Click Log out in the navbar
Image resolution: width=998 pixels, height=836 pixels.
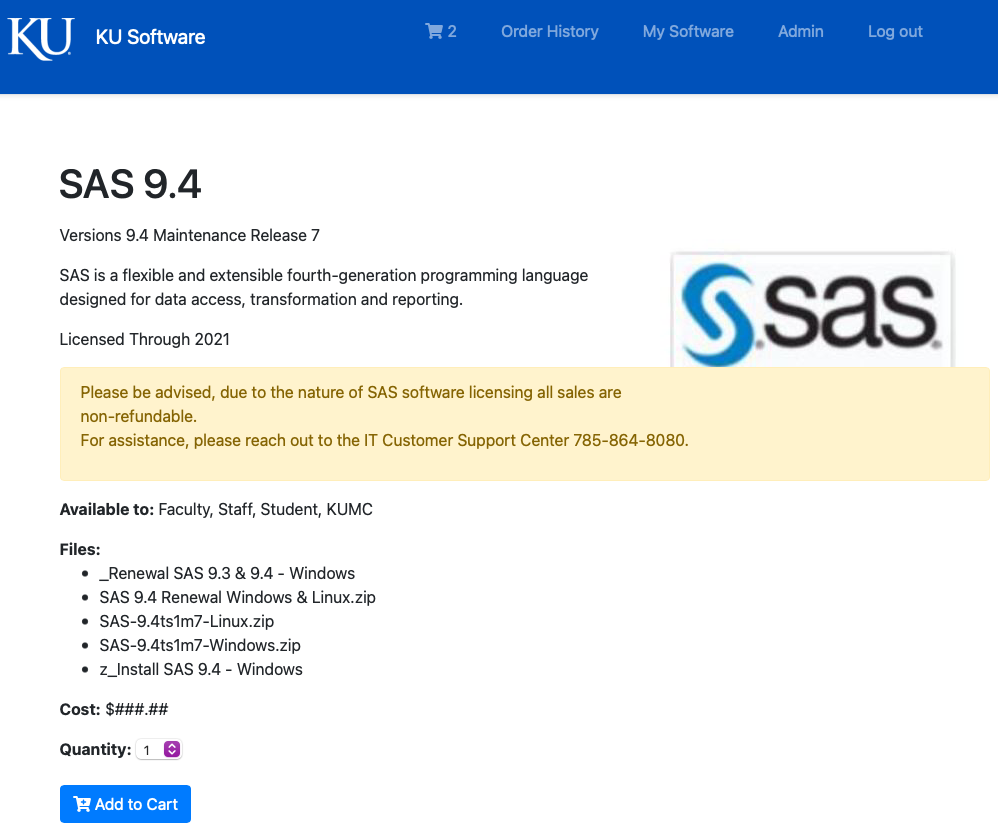895,31
